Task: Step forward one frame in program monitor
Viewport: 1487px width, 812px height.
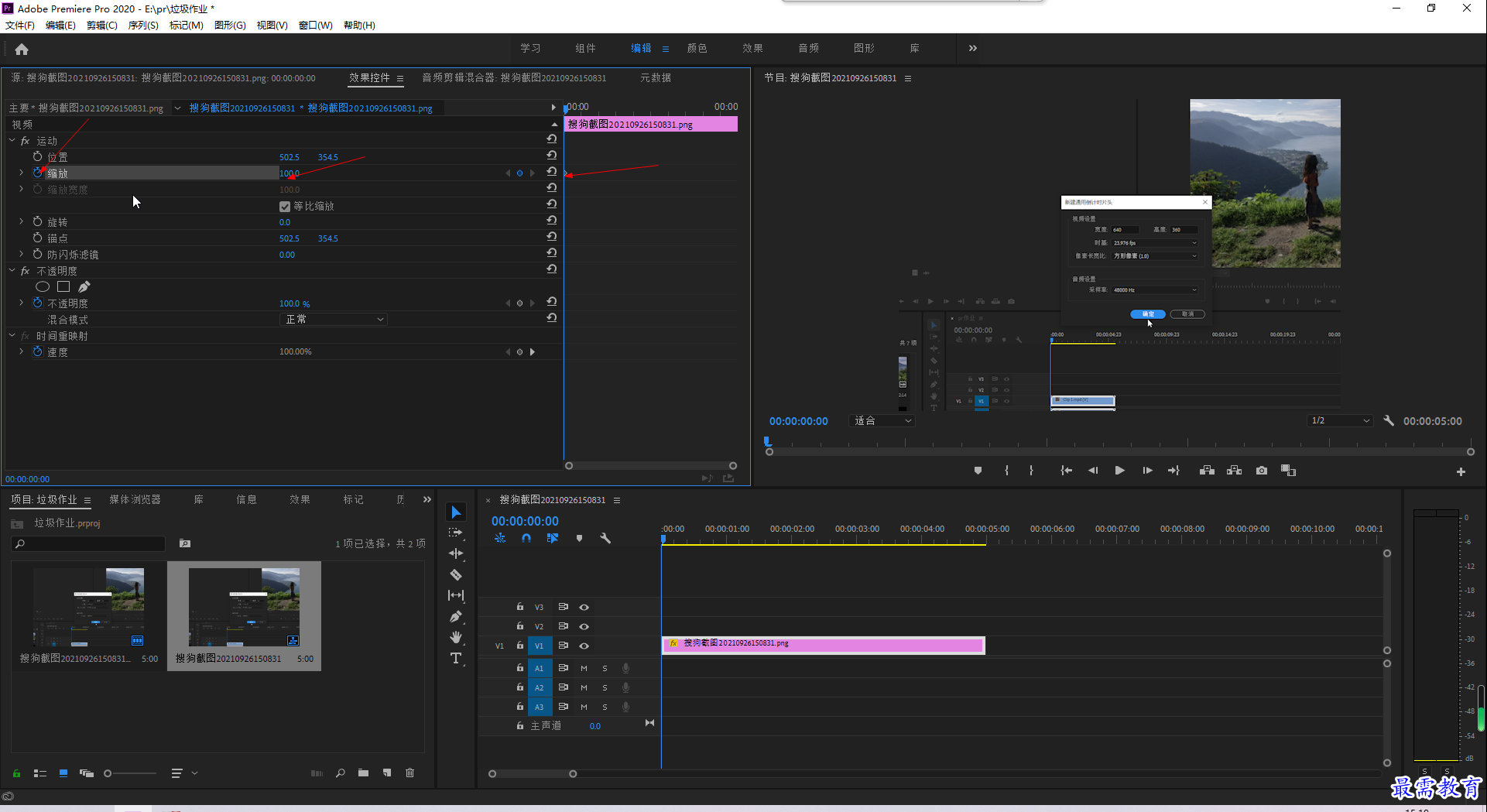Action: coord(1147,471)
